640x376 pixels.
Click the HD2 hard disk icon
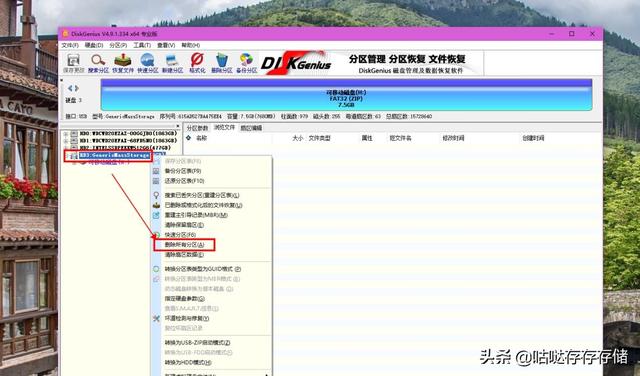[74, 147]
